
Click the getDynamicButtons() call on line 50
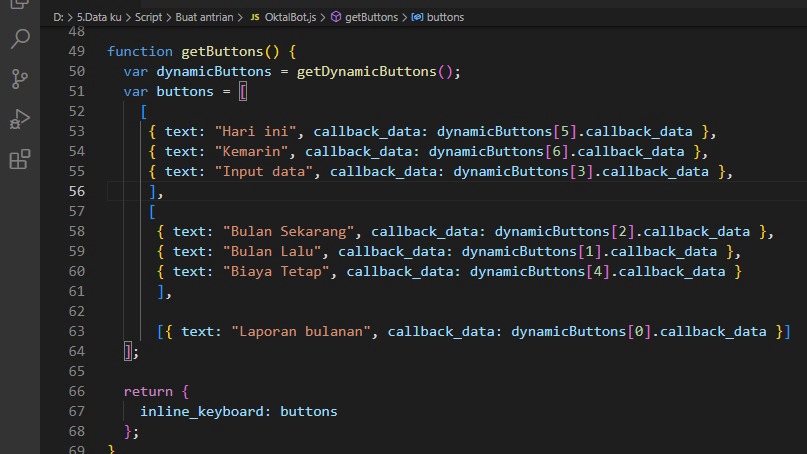[x=375, y=72]
